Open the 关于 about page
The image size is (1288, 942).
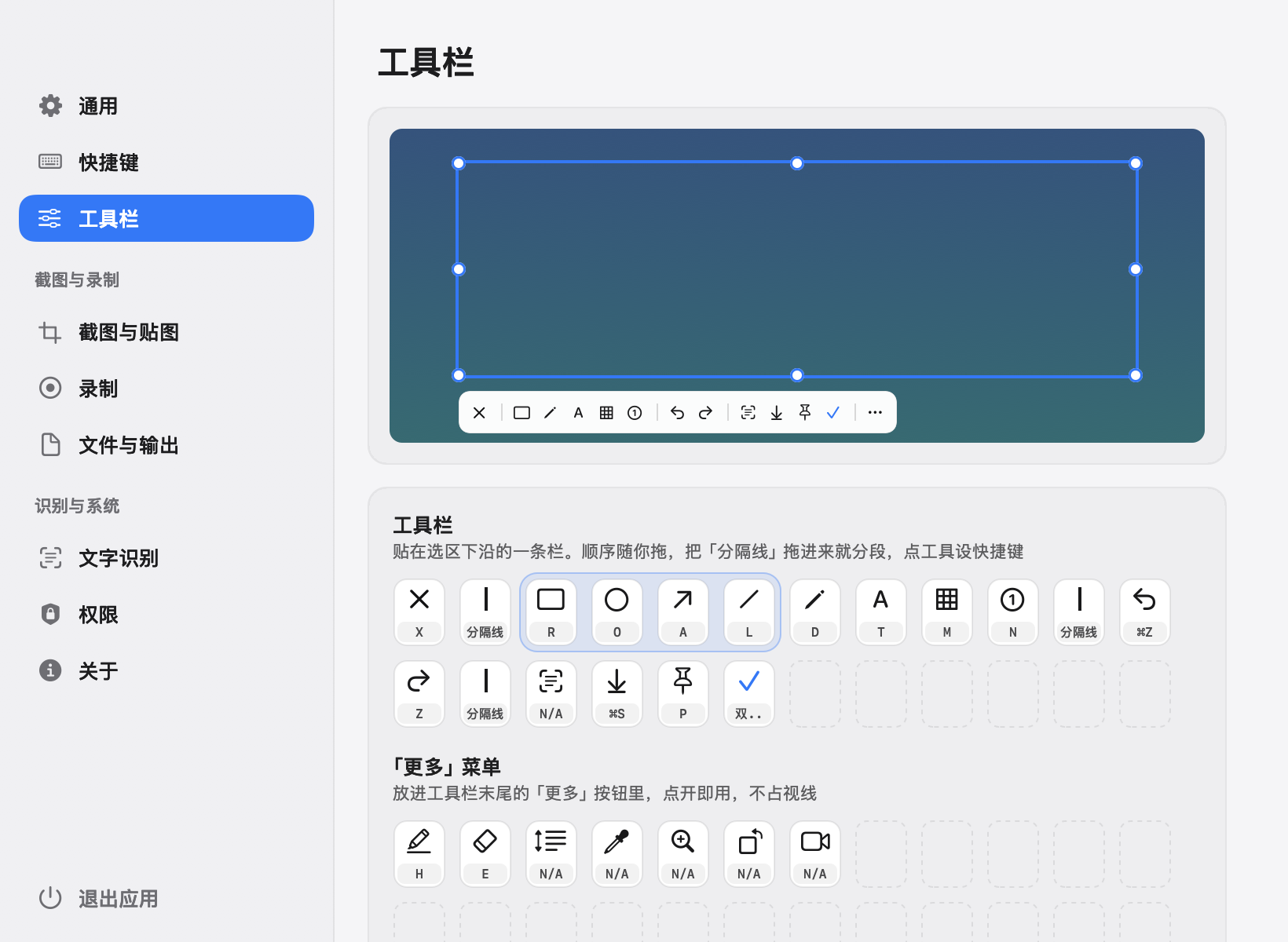click(166, 671)
